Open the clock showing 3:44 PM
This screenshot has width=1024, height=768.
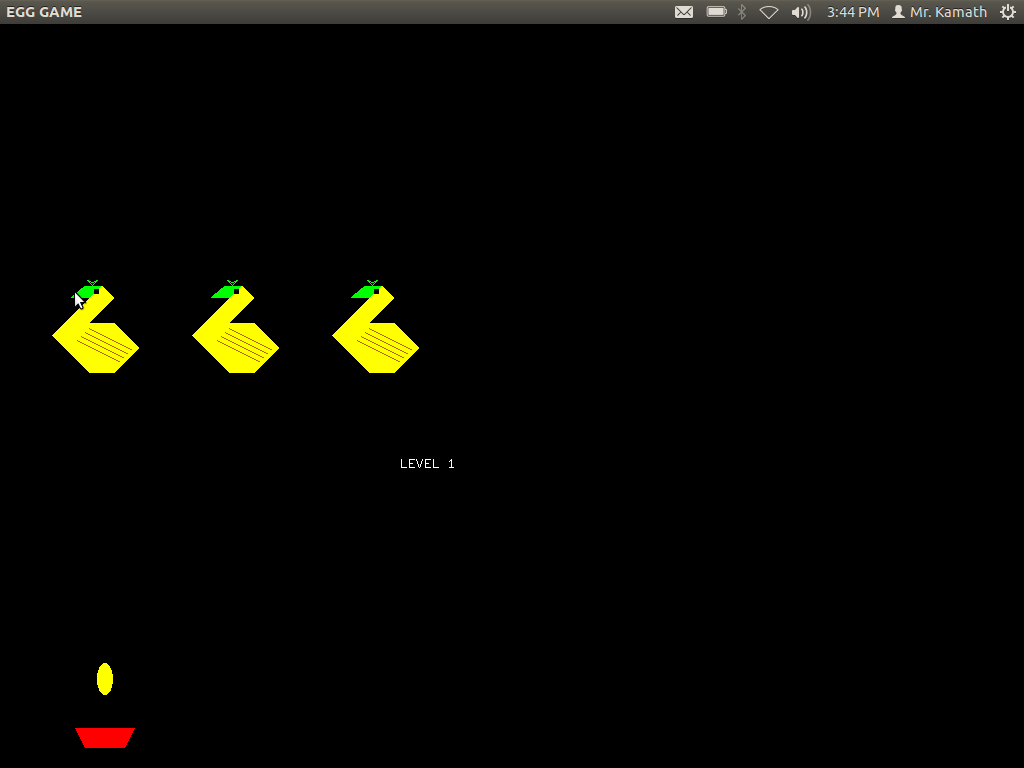[x=852, y=11]
